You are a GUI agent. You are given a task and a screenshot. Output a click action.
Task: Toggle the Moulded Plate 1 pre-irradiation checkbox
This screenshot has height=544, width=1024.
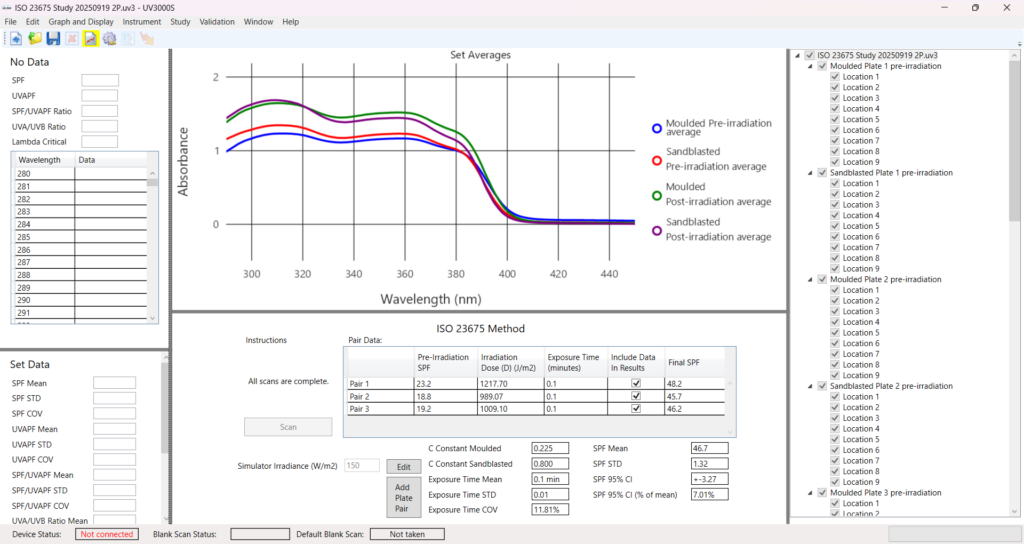tap(822, 66)
